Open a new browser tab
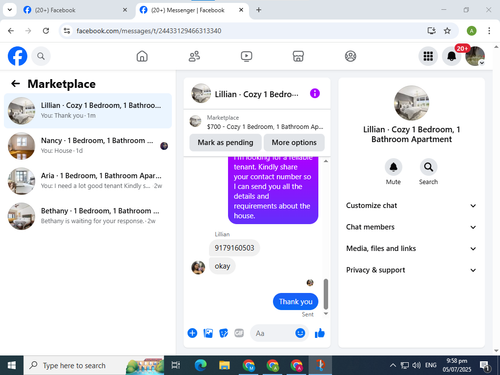500x375 pixels. [x=259, y=10]
